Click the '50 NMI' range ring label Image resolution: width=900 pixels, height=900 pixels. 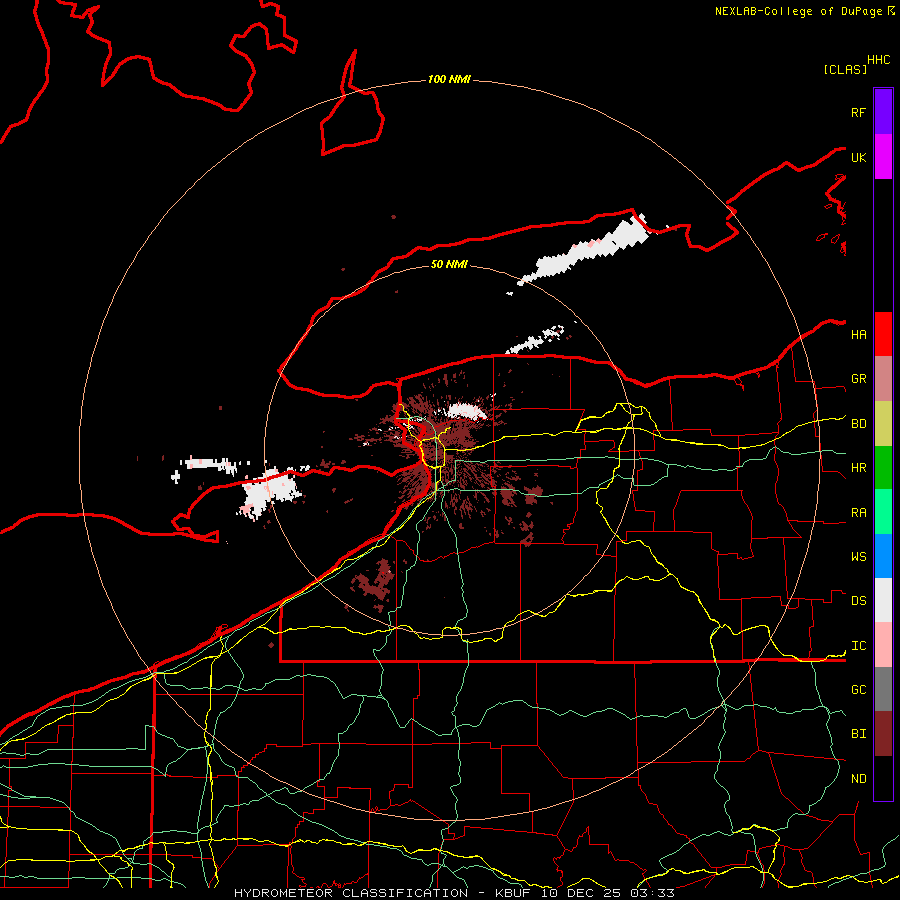pos(449,264)
